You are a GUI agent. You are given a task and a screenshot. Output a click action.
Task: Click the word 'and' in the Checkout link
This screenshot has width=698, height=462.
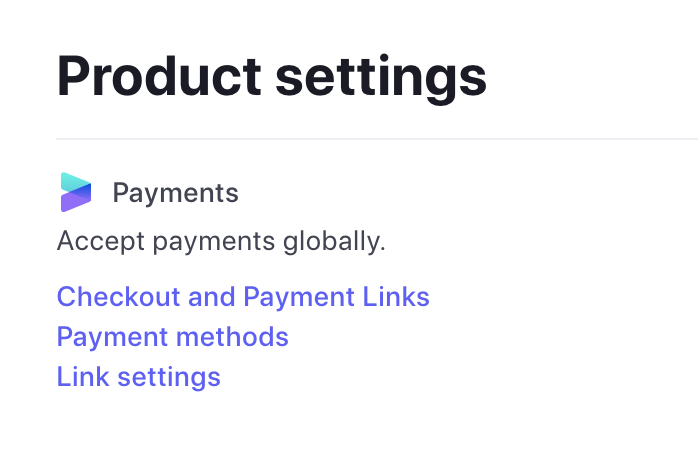pos(211,297)
